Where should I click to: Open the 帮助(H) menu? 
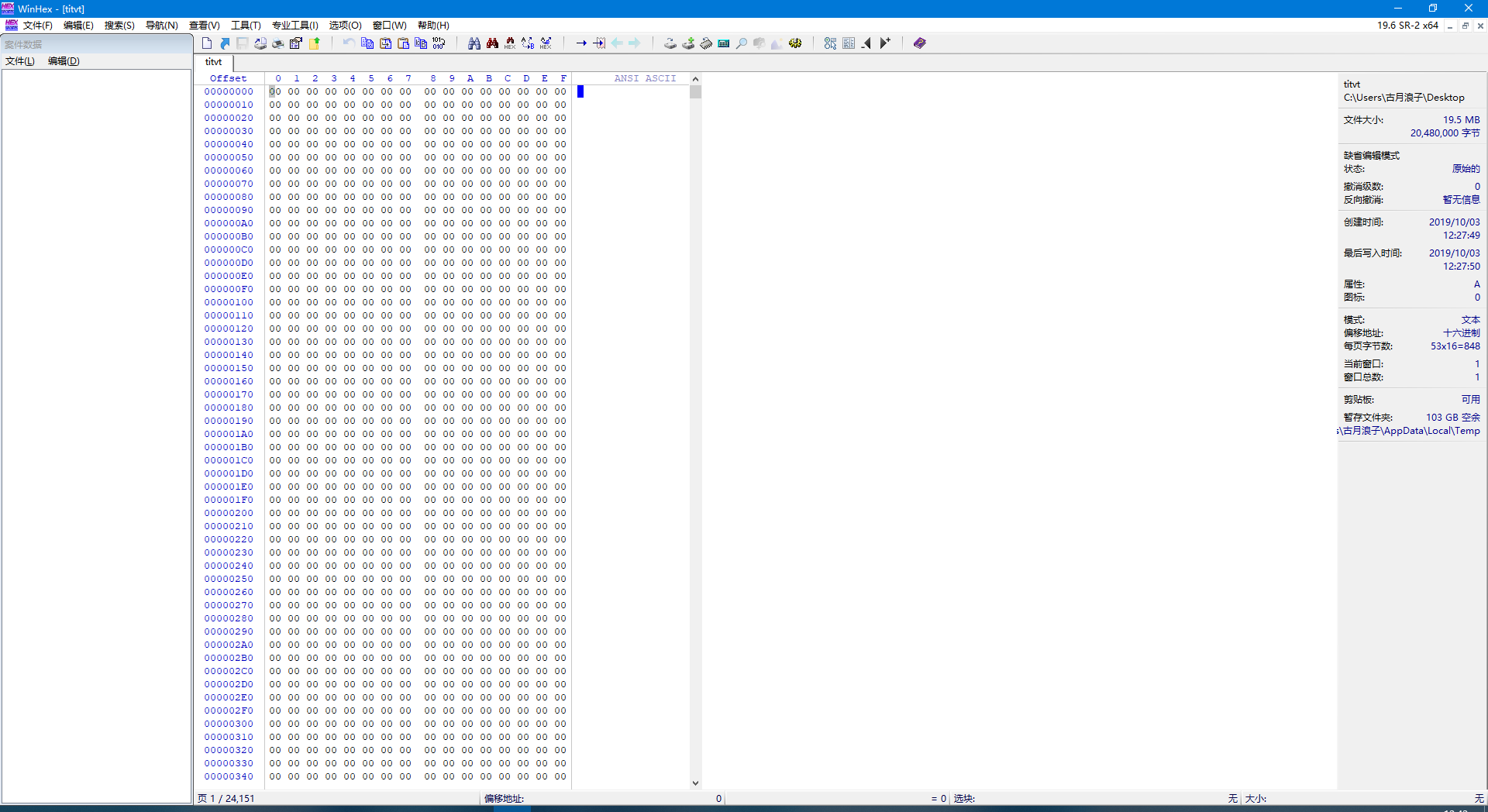pyautogui.click(x=433, y=26)
